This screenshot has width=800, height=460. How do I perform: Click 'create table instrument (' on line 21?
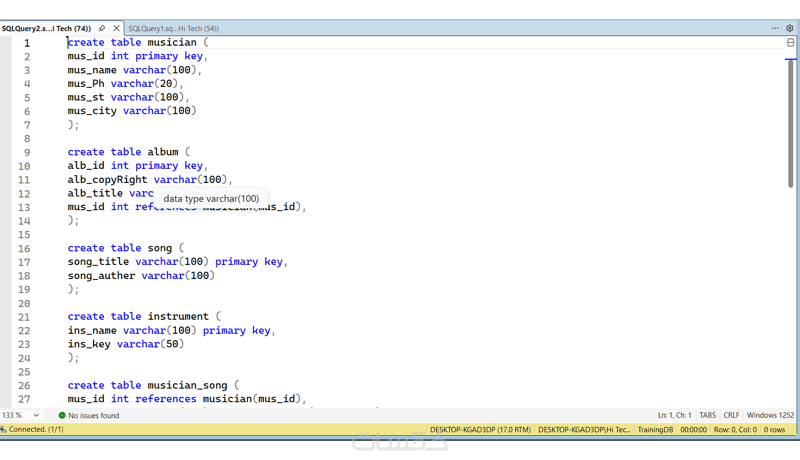point(144,317)
